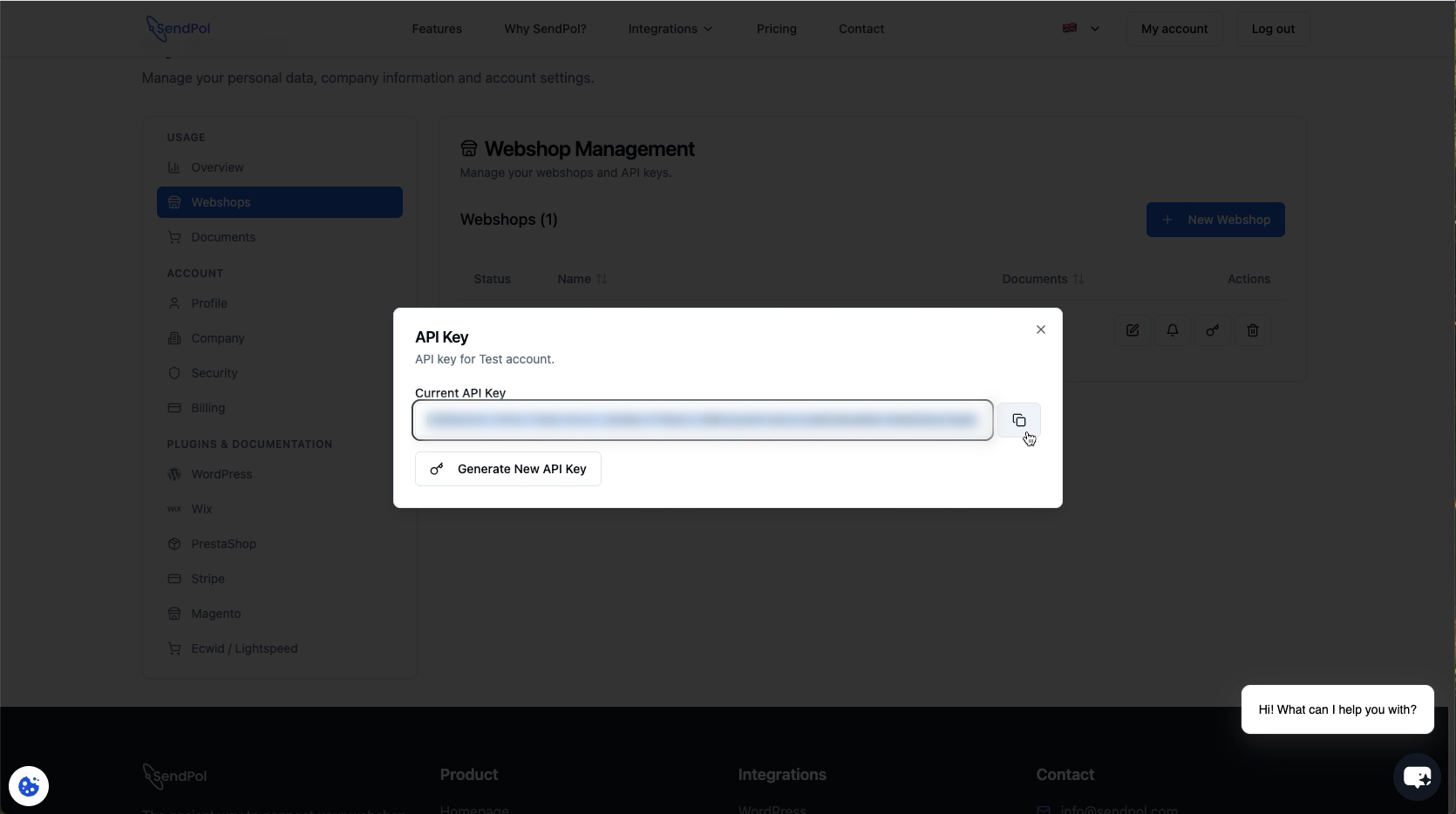Open the Pricing nav link
1456x814 pixels.
(777, 29)
